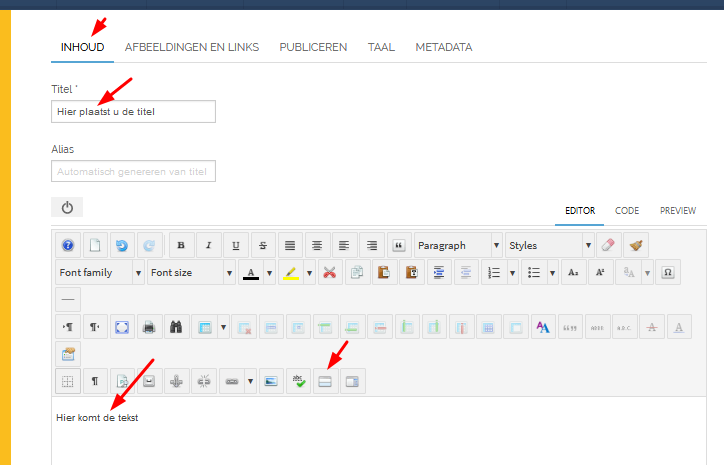Apply underline with the U icon

tap(236, 245)
